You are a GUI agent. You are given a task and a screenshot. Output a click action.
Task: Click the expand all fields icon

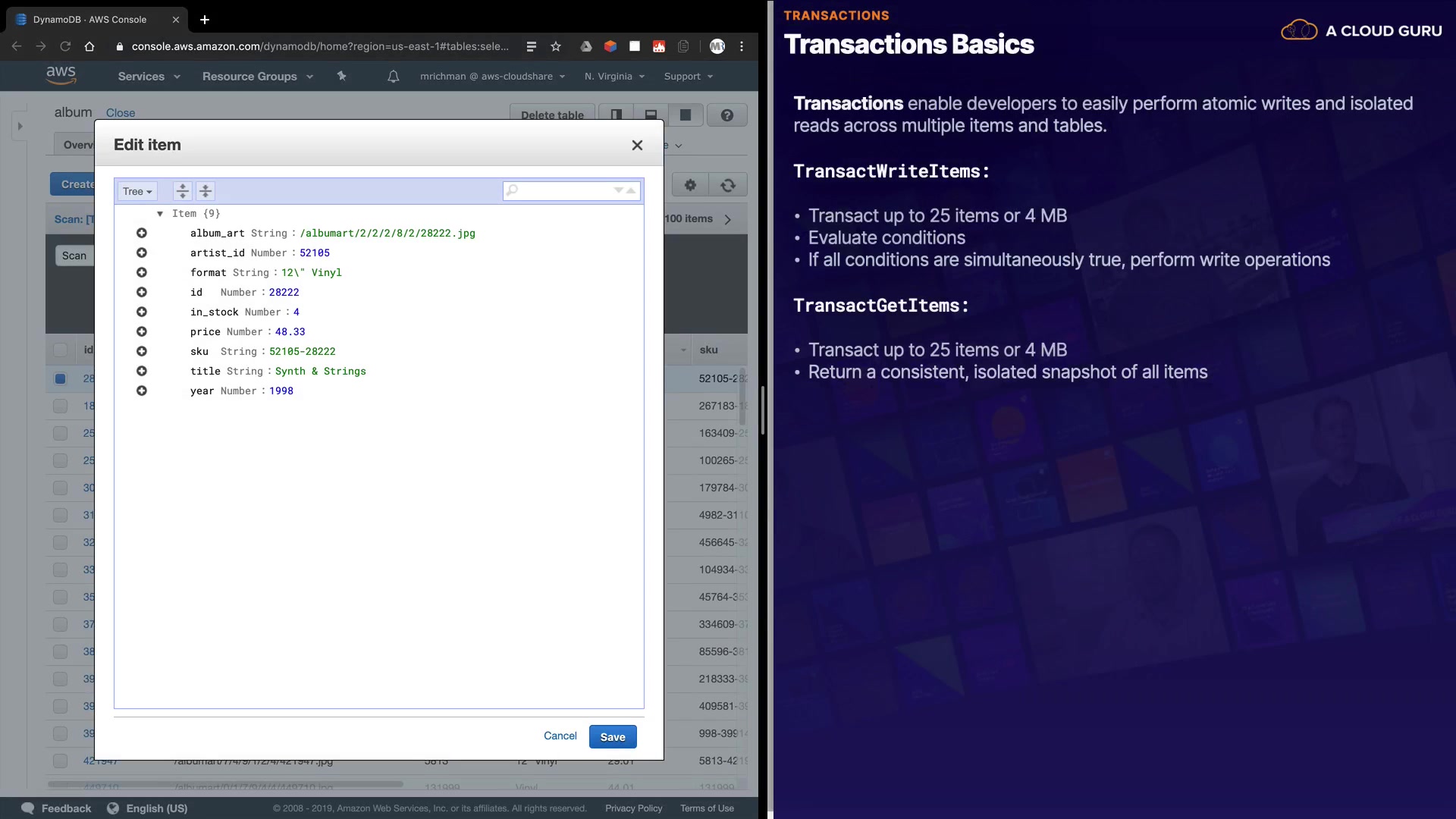[x=182, y=191]
